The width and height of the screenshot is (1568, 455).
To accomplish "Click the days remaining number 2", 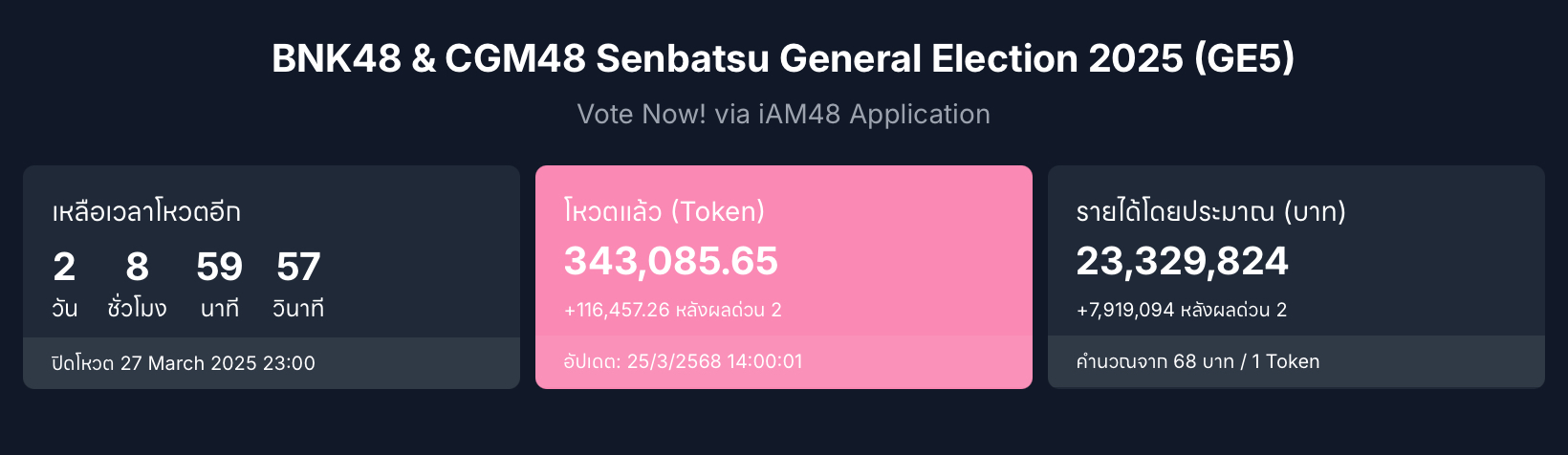I will pyautogui.click(x=64, y=267).
